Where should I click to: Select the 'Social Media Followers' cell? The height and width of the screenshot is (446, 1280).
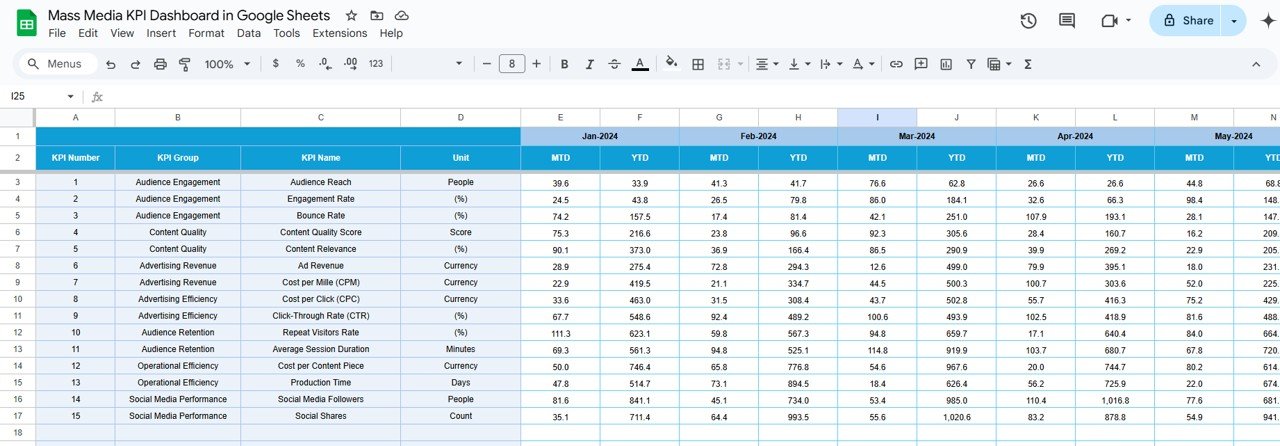pyautogui.click(x=321, y=399)
